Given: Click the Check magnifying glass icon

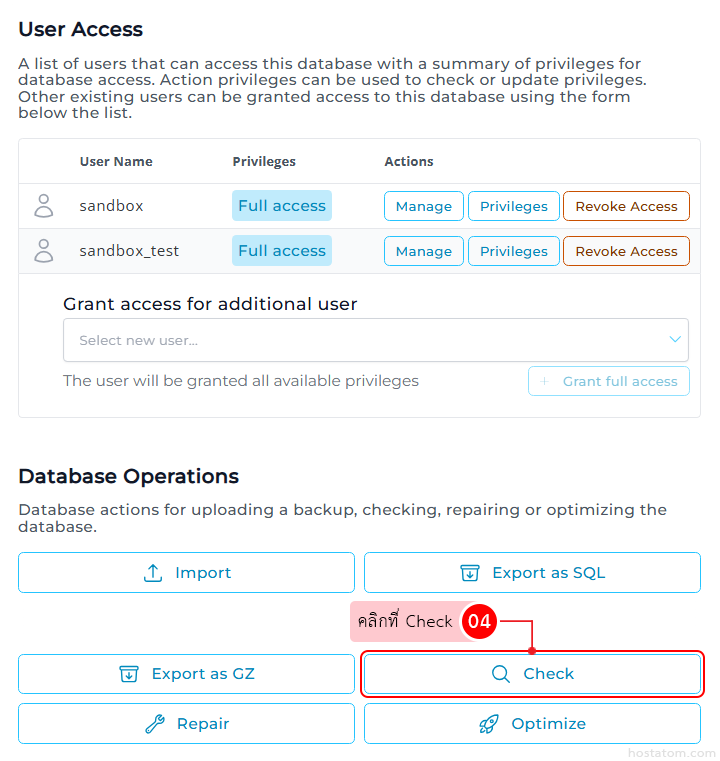Looking at the screenshot, I should [x=501, y=674].
